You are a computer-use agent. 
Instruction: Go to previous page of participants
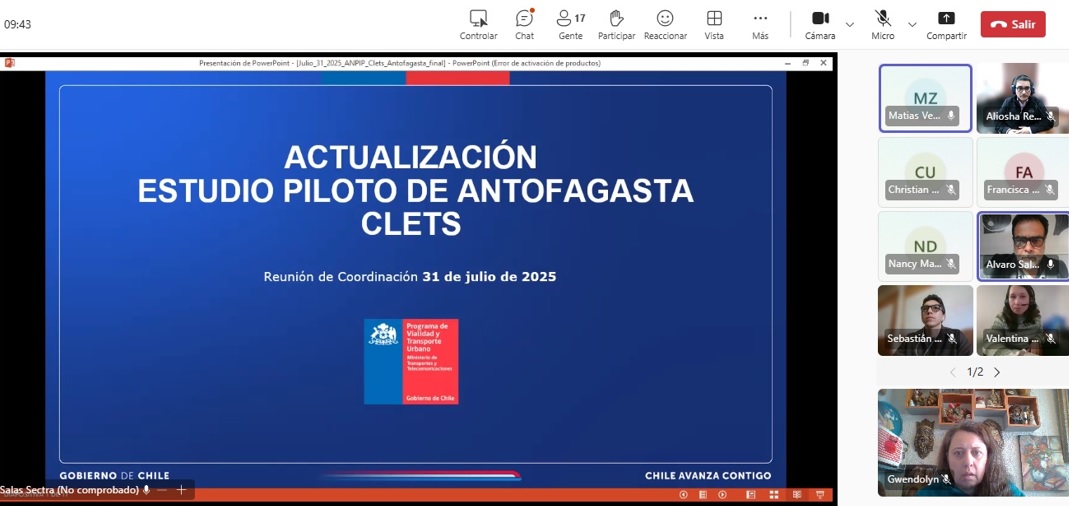click(x=953, y=372)
